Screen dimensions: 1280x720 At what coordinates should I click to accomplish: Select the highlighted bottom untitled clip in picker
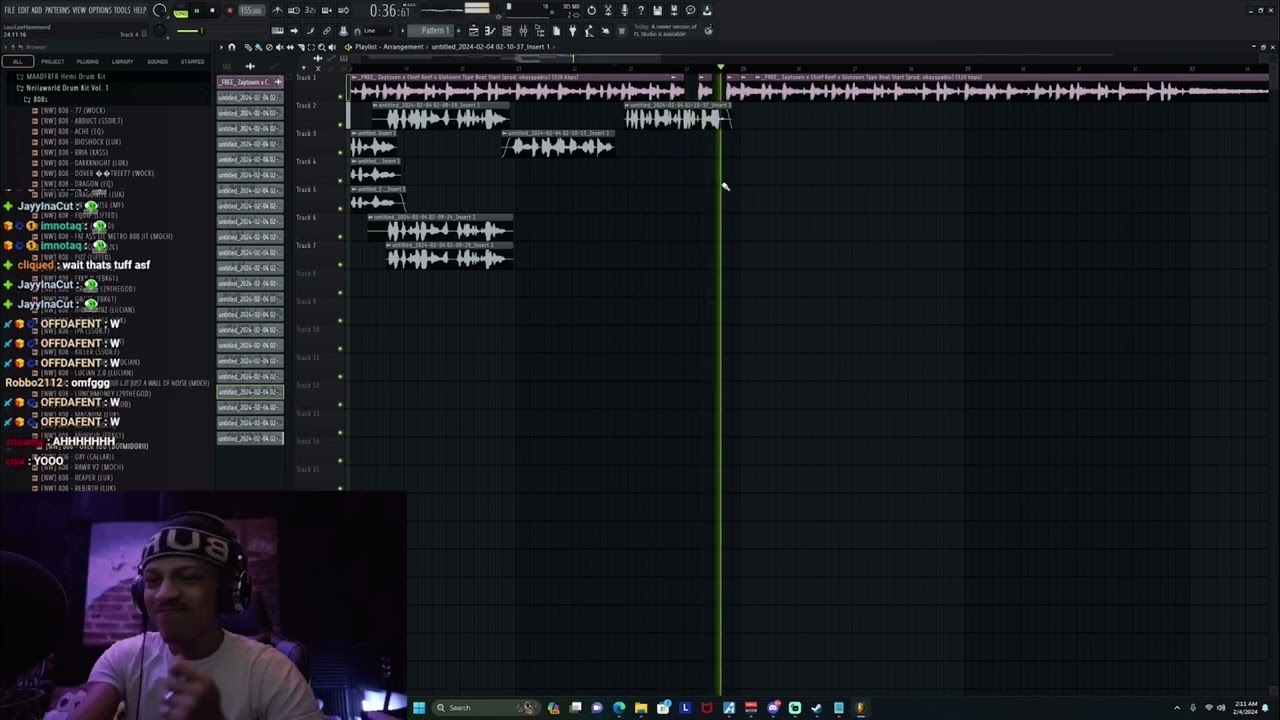pos(250,438)
